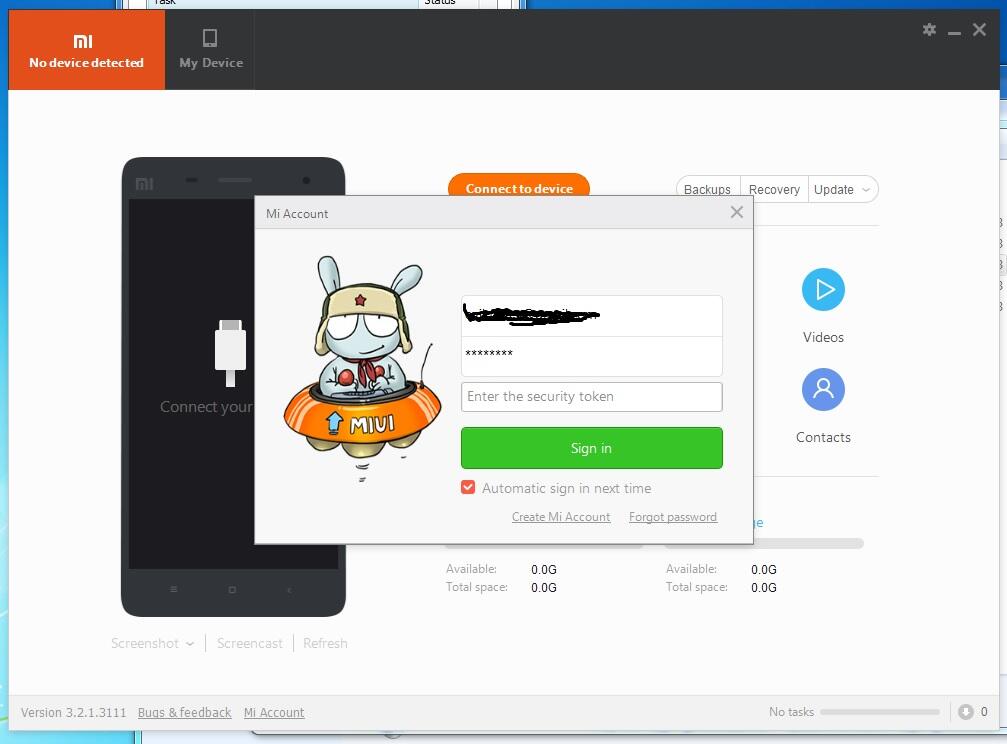Open the settings gear in the title bar
The image size is (1007, 744).
pyautogui.click(x=929, y=30)
